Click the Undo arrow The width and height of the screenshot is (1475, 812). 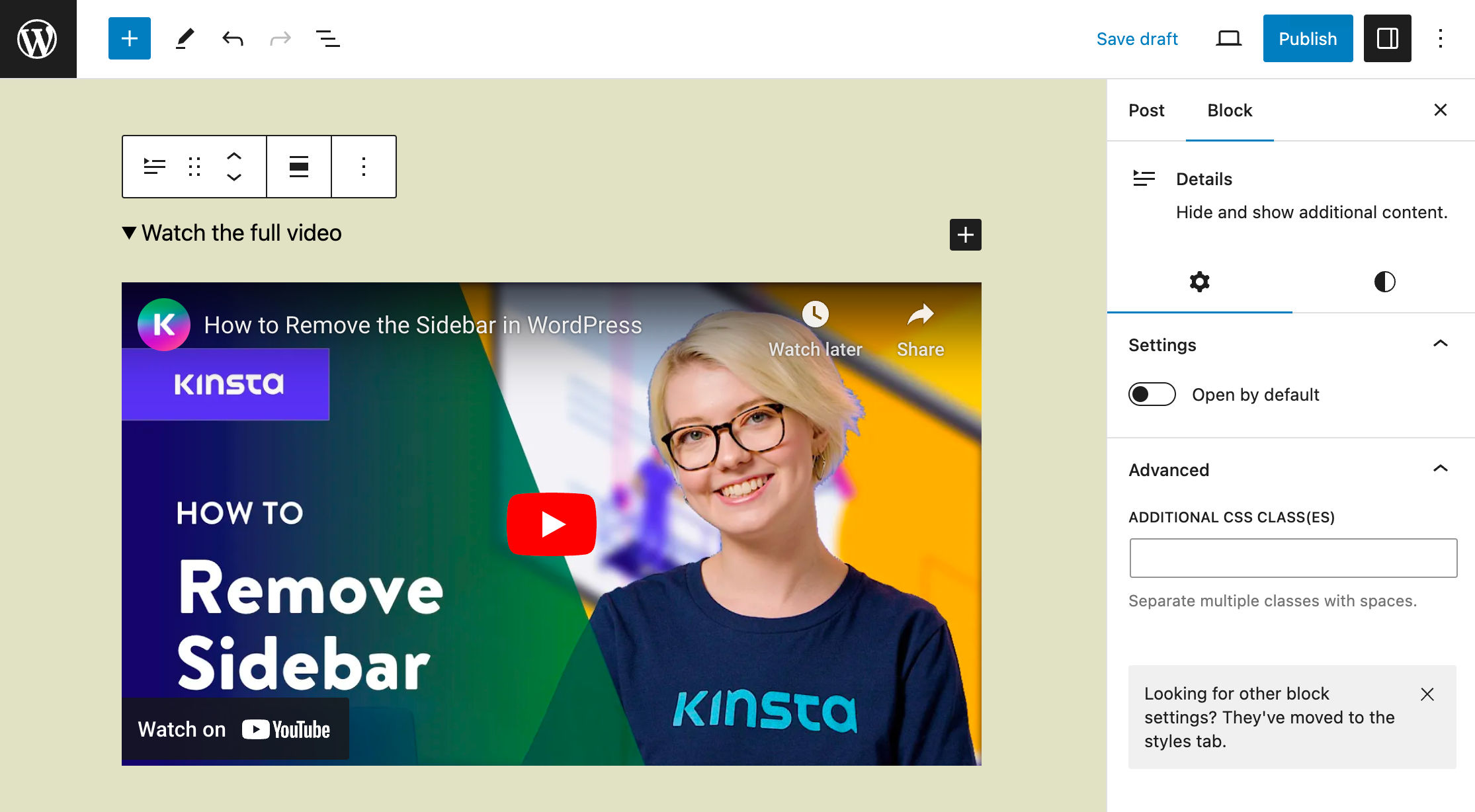233,38
